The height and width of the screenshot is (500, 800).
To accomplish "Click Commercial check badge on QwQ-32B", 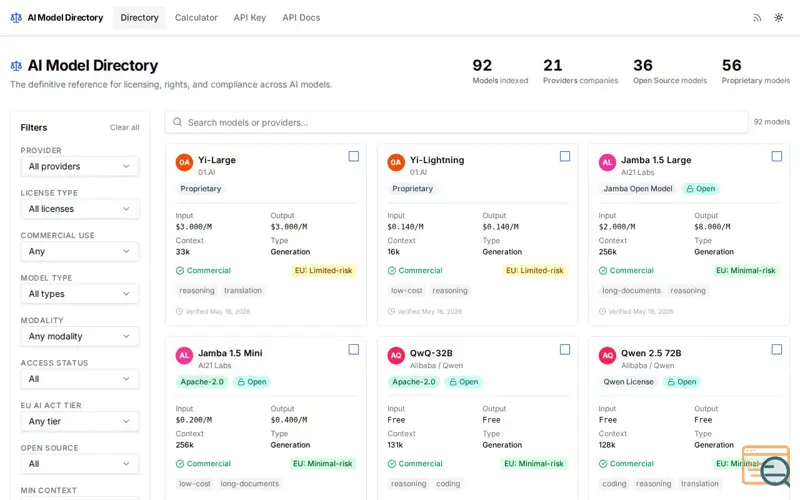I will pos(415,464).
